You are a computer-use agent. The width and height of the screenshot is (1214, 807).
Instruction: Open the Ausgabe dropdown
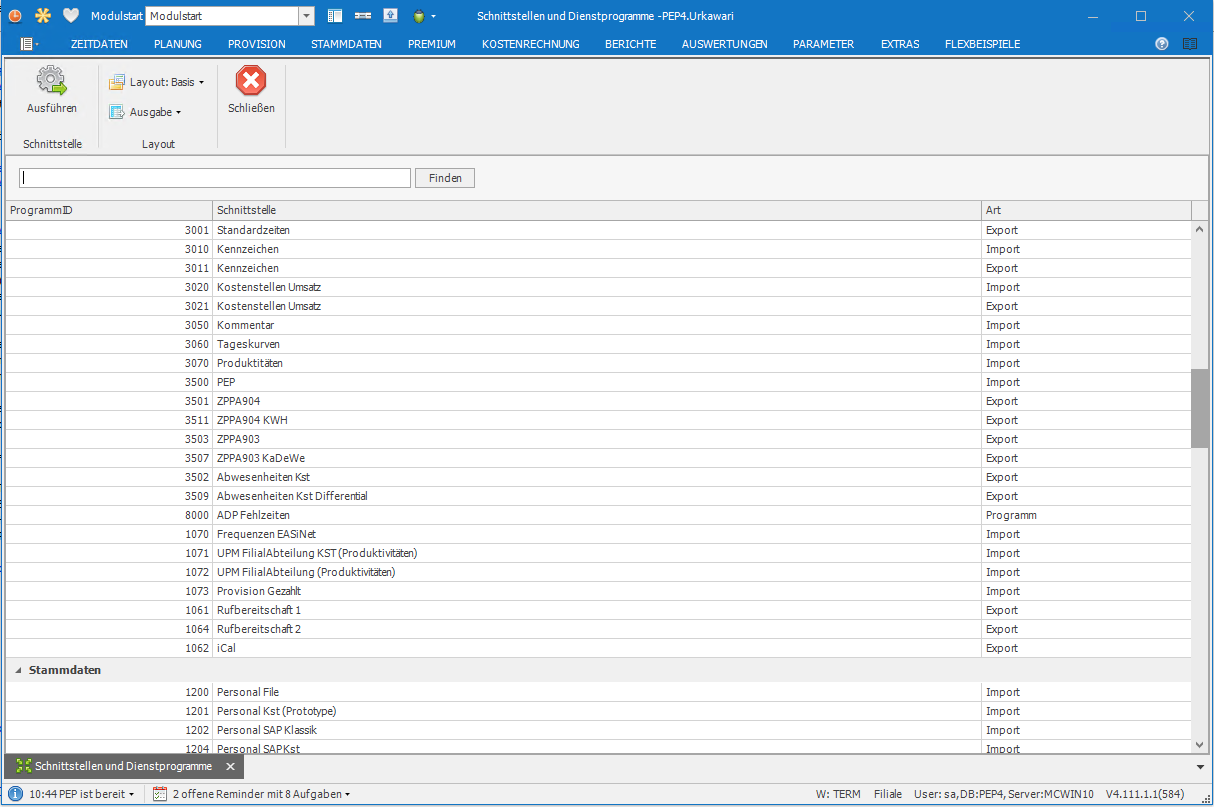[x=146, y=112]
